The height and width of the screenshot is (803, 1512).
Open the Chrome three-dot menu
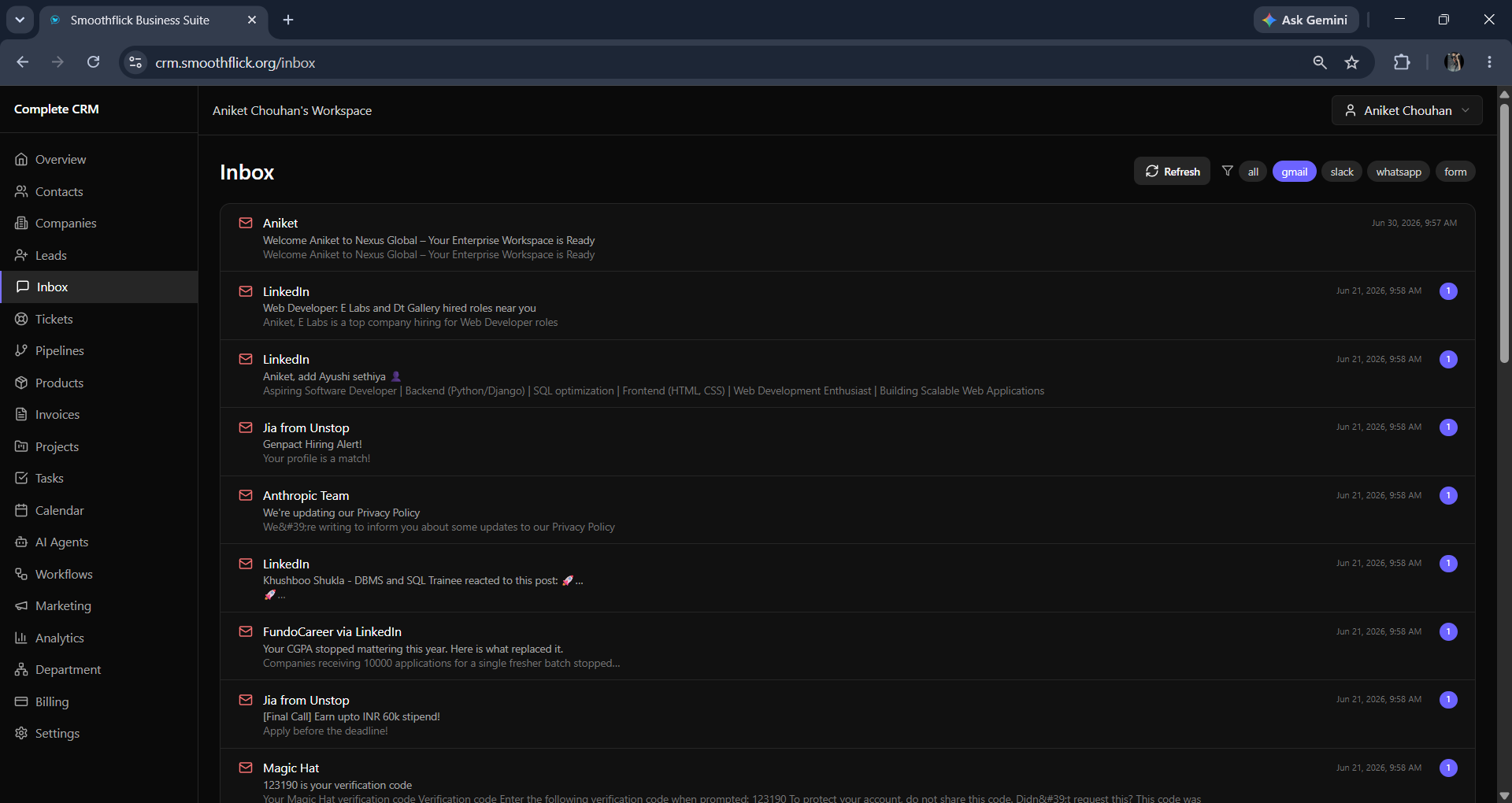[1489, 62]
